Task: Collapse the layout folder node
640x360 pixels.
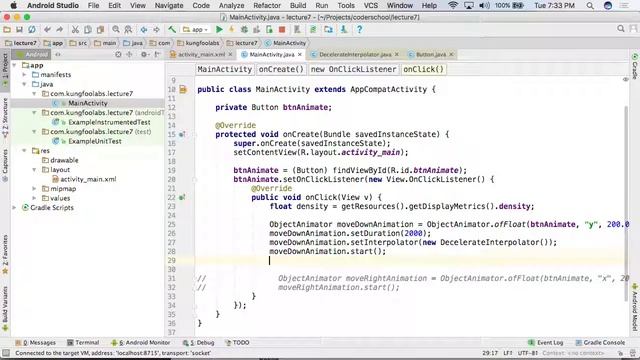Action: click(x=34, y=169)
